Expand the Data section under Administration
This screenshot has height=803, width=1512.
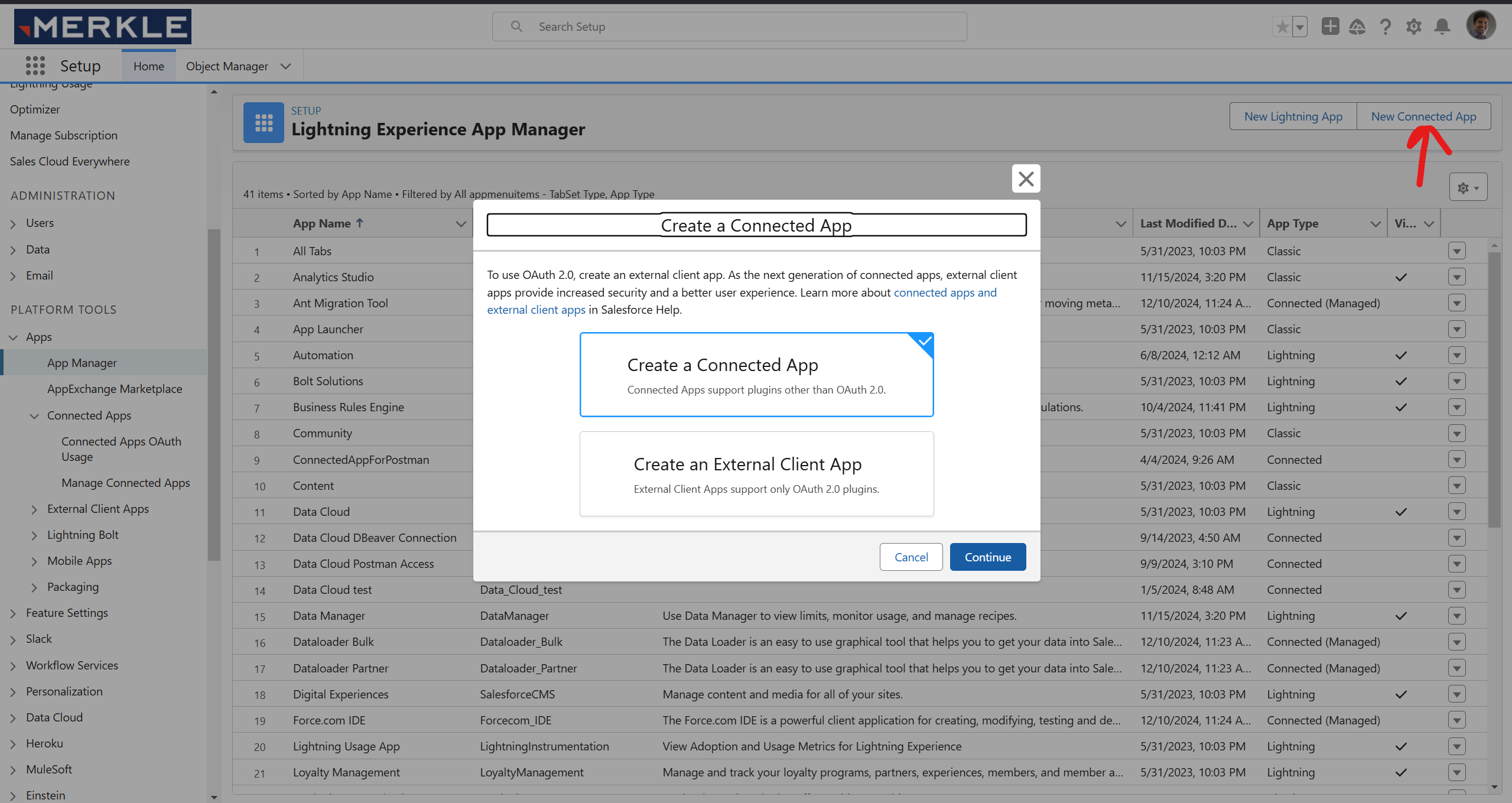[x=13, y=250]
